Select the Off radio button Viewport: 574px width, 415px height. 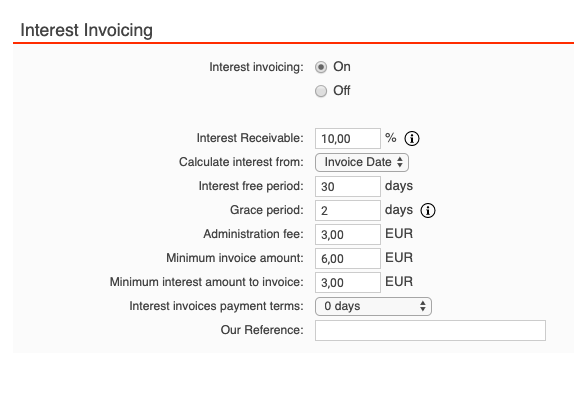tap(321, 91)
